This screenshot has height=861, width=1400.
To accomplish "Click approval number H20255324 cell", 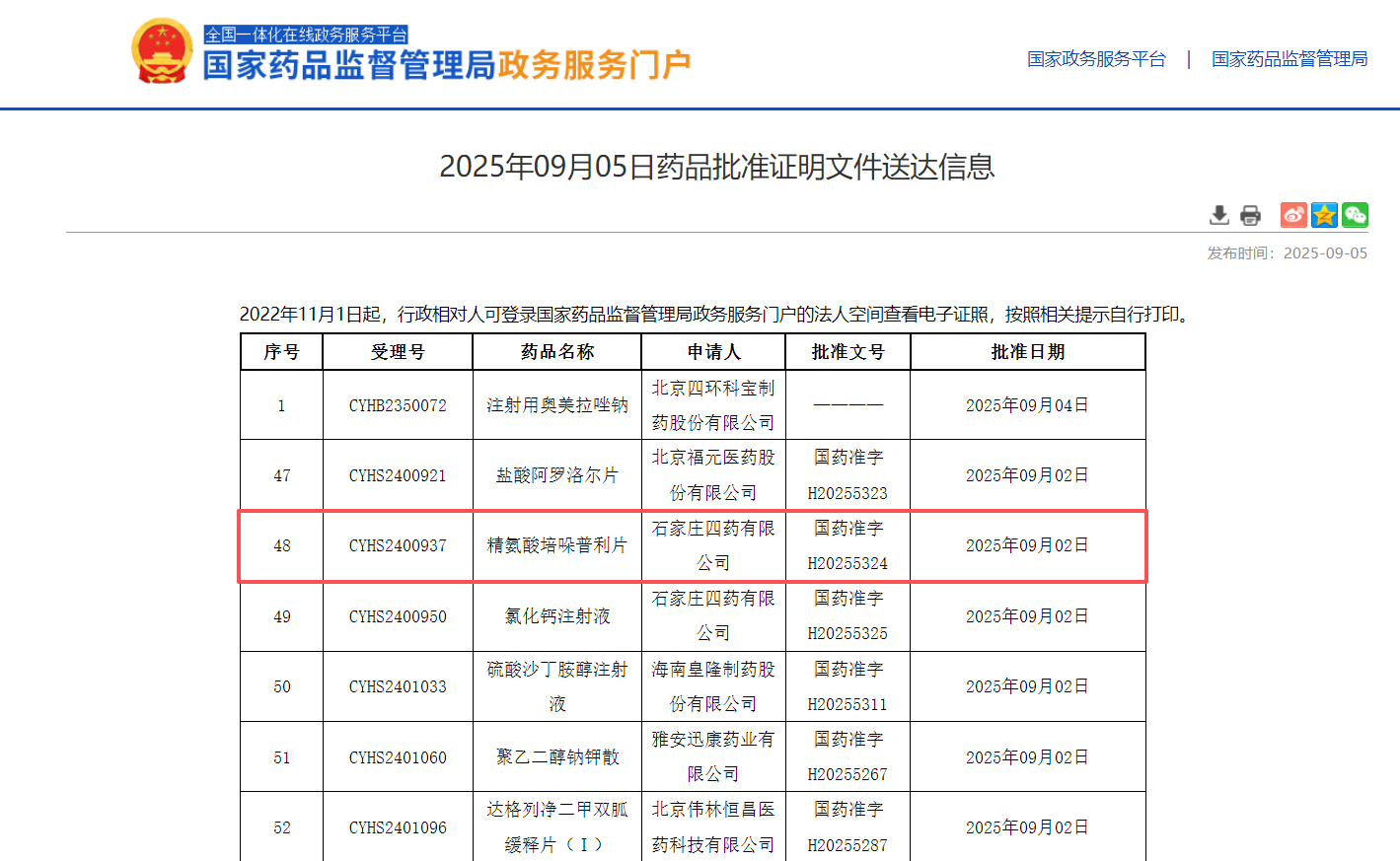I will click(x=847, y=563).
